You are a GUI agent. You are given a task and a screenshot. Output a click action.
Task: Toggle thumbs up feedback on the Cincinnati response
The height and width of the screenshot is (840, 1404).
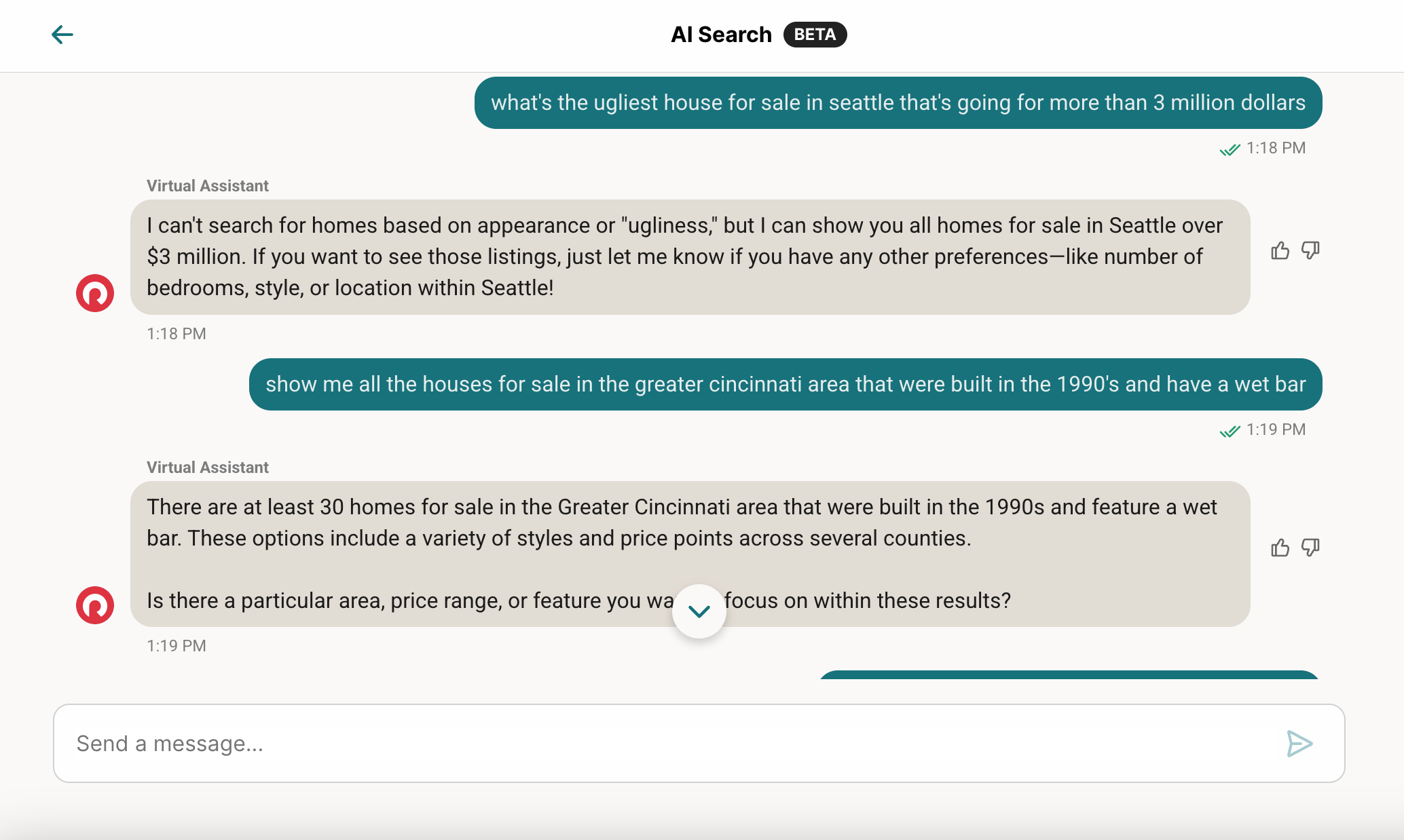pos(1280,548)
